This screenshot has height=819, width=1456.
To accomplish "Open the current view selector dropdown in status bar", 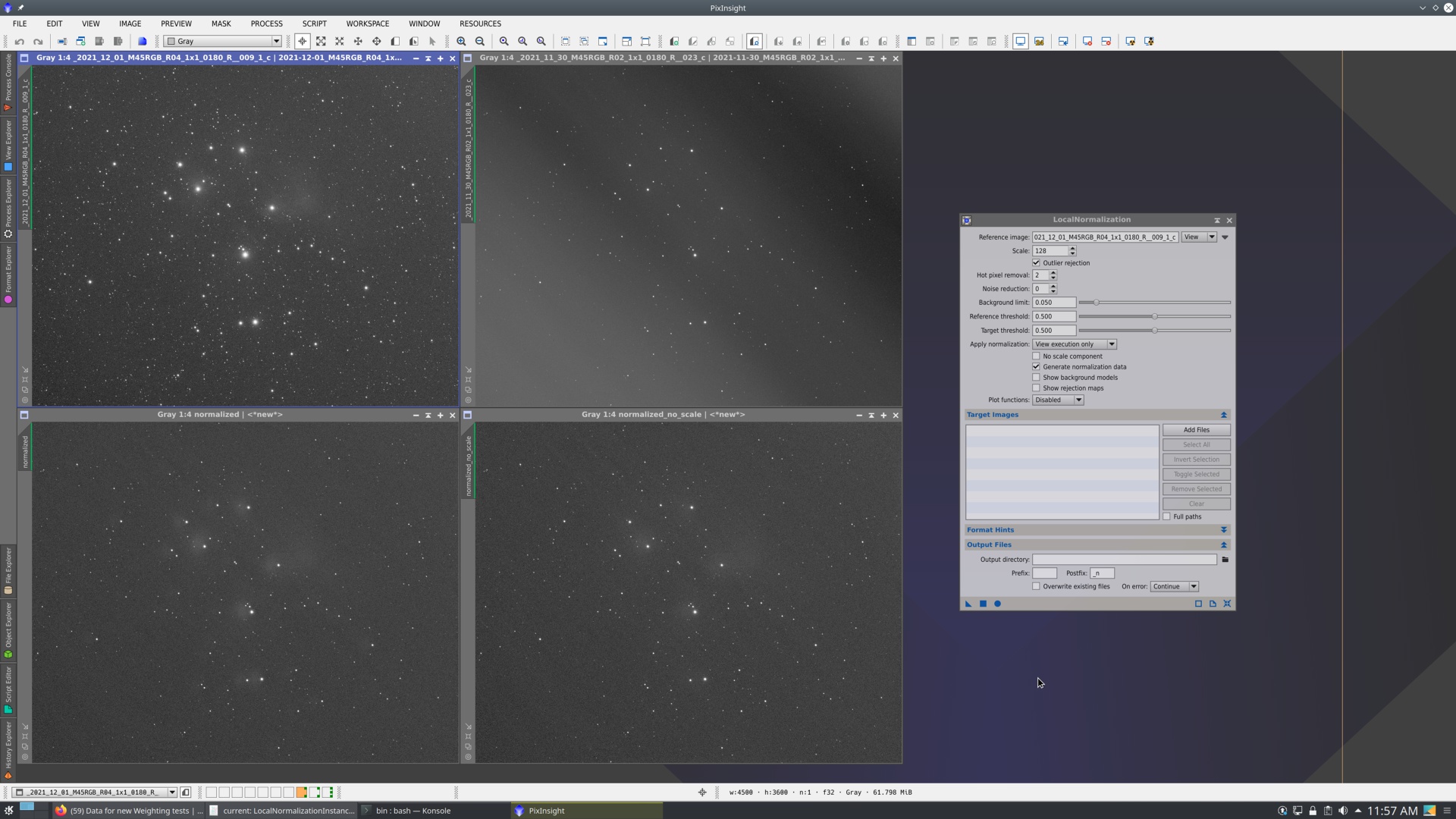I will (x=96, y=792).
